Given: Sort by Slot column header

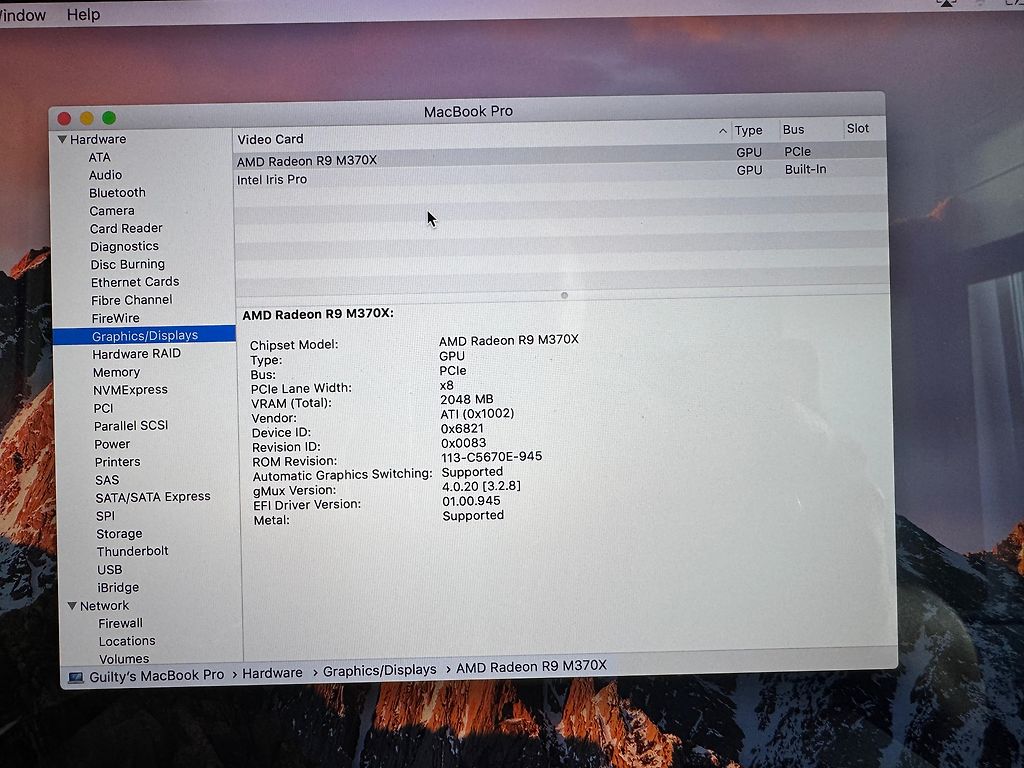Looking at the screenshot, I should pyautogui.click(x=857, y=129).
